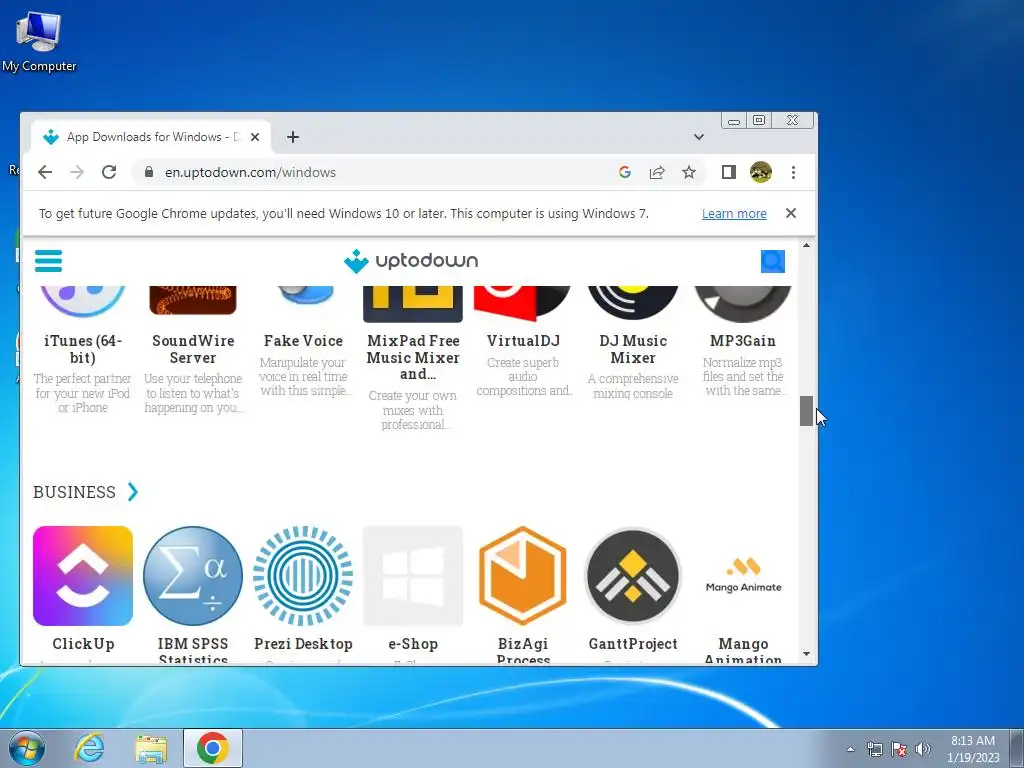
Task: Click the iTunes (64-bit) title
Action: tap(83, 349)
